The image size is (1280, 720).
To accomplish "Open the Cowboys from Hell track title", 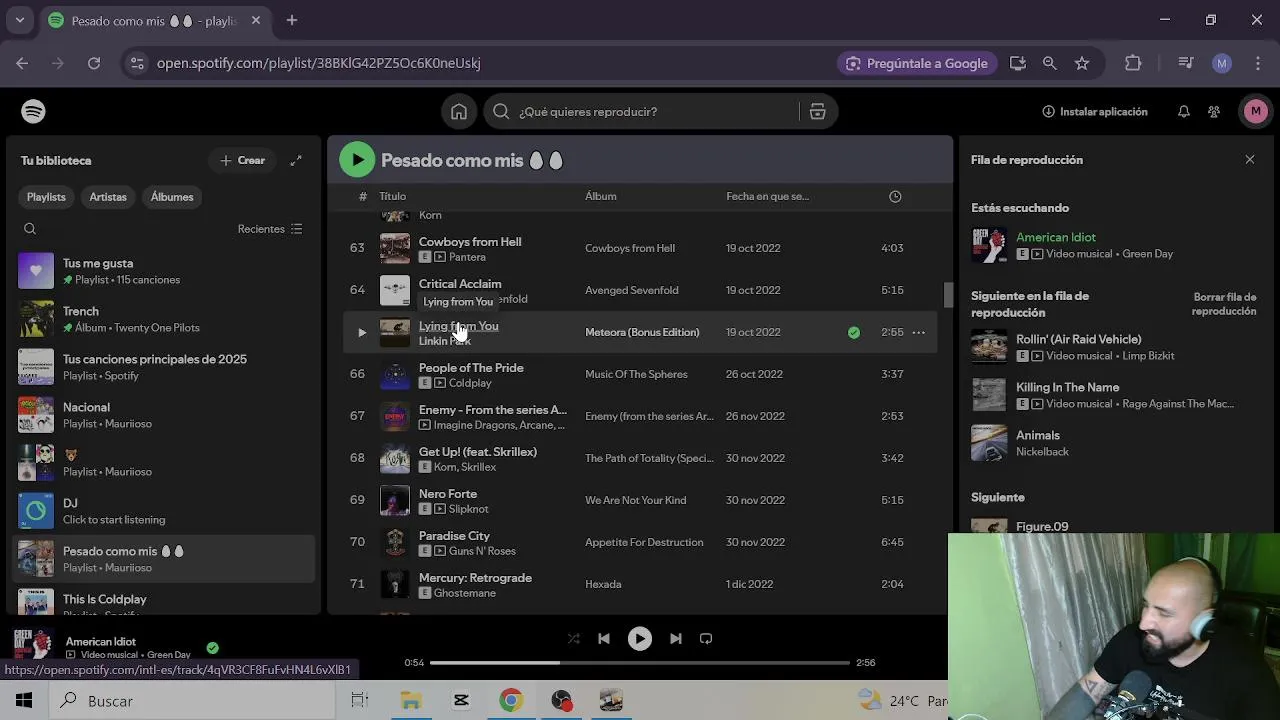I will click(470, 242).
